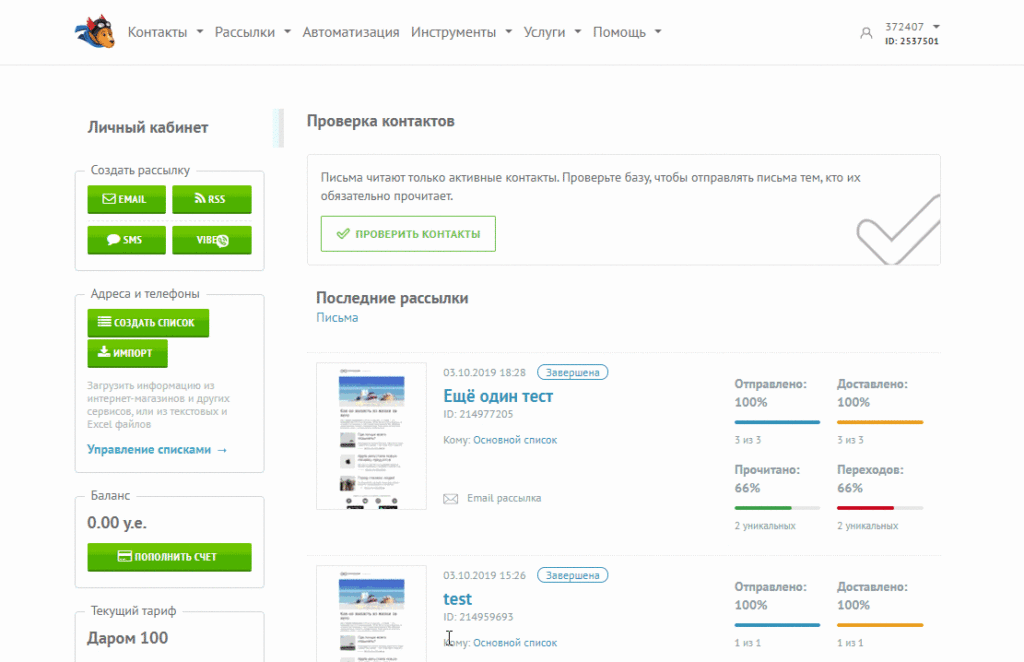The image size is (1024, 662).
Task: Open campaign Ещё один тест
Action: (x=498, y=396)
